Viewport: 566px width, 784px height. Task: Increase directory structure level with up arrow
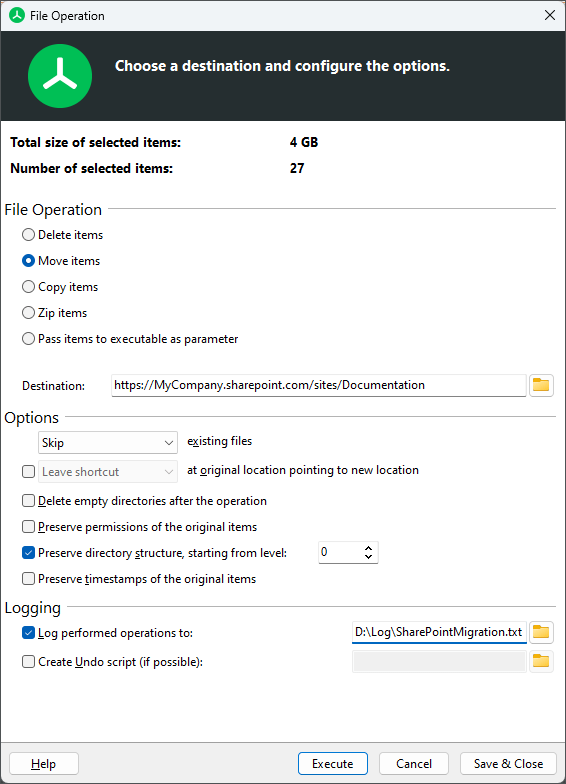[x=368, y=548]
